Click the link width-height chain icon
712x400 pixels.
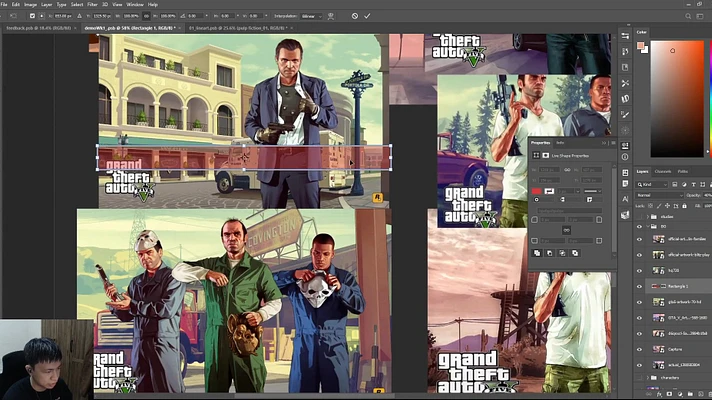(x=146, y=16)
